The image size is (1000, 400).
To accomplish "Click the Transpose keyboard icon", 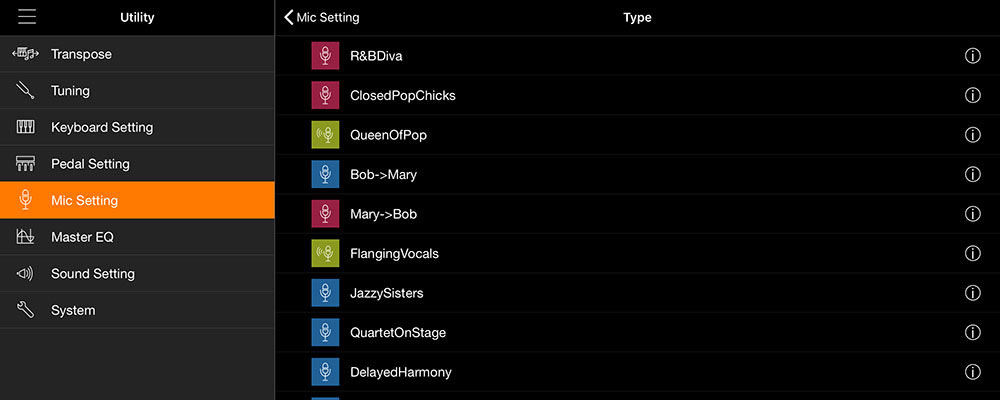I will tap(26, 54).
